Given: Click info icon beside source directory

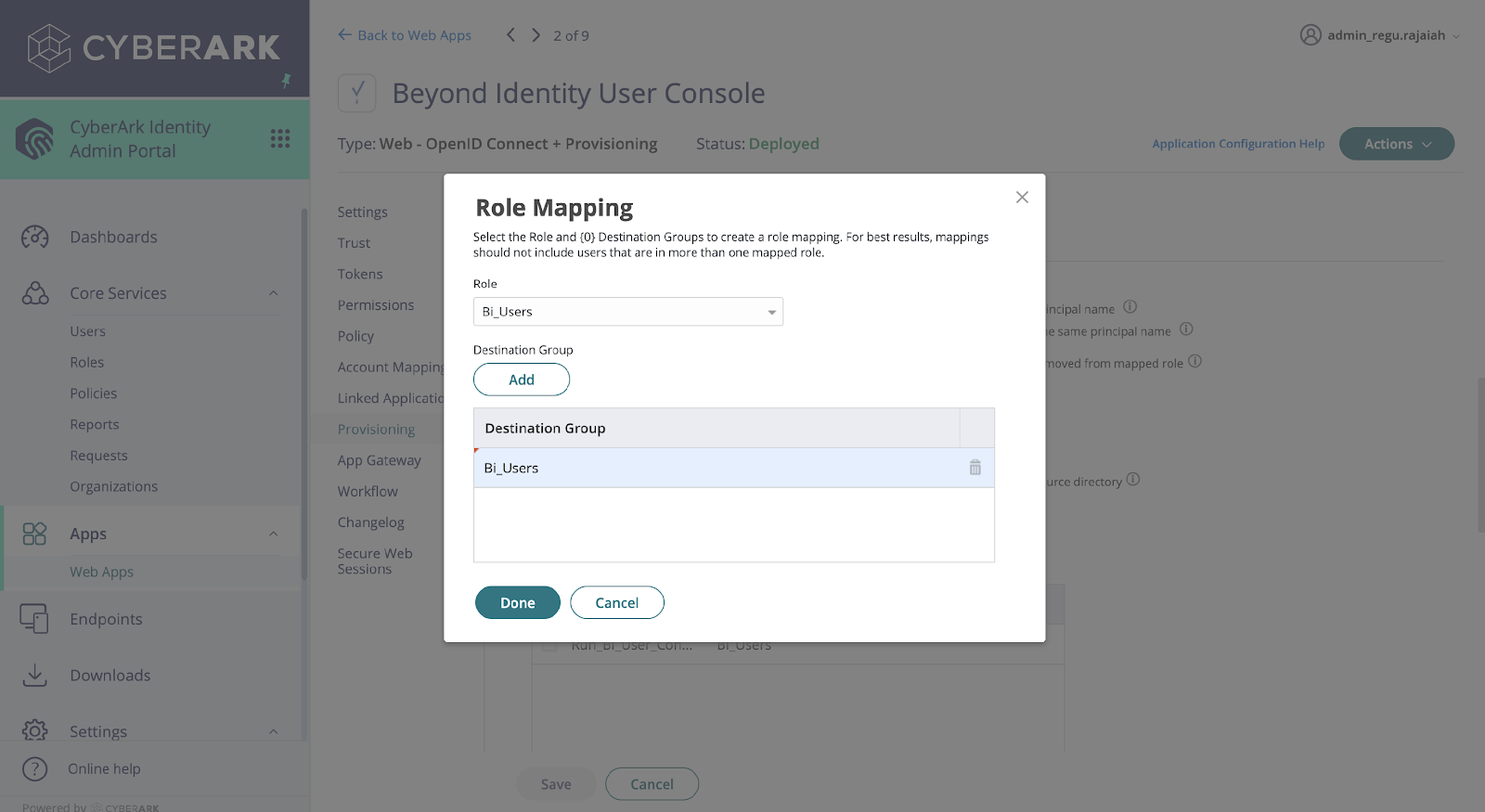Looking at the screenshot, I should (x=1133, y=480).
